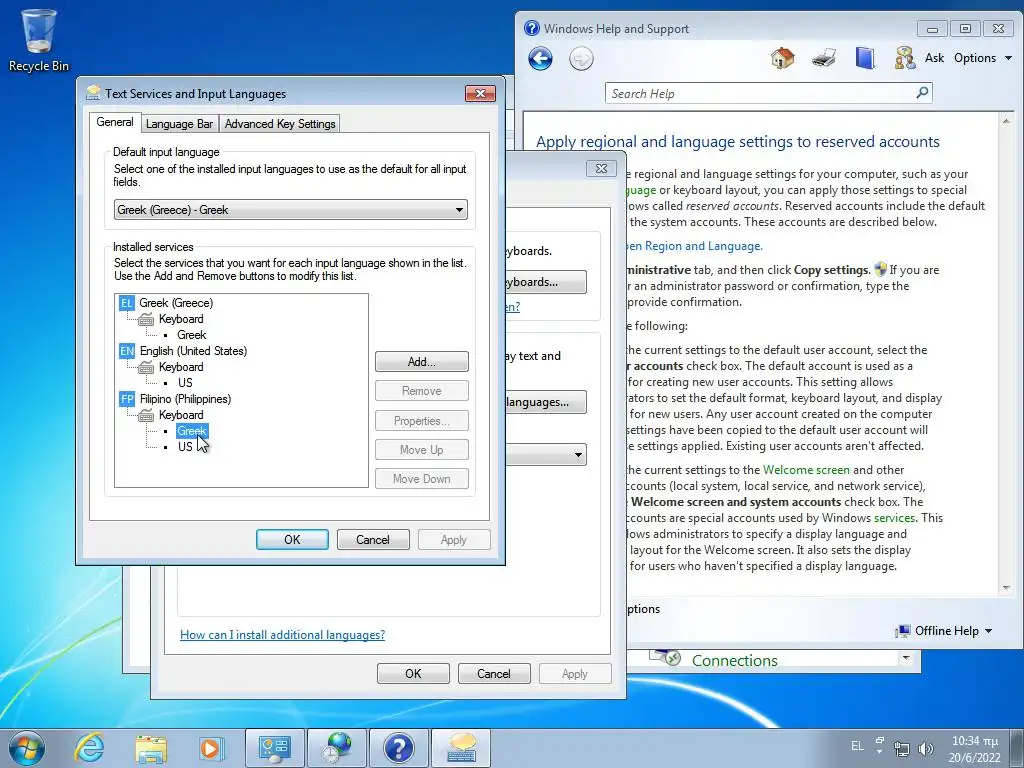Close the Text Services and Input Languages dialog
The image size is (1024, 768).
(480, 93)
